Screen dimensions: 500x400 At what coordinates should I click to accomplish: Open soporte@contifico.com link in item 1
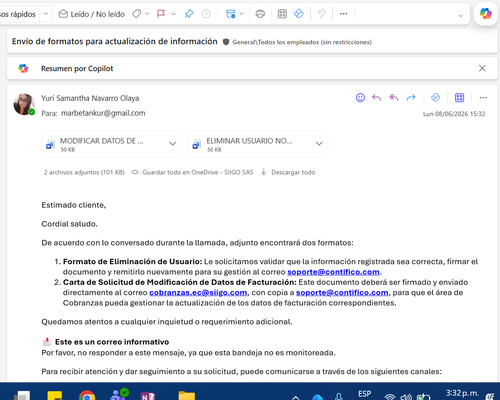tap(333, 272)
